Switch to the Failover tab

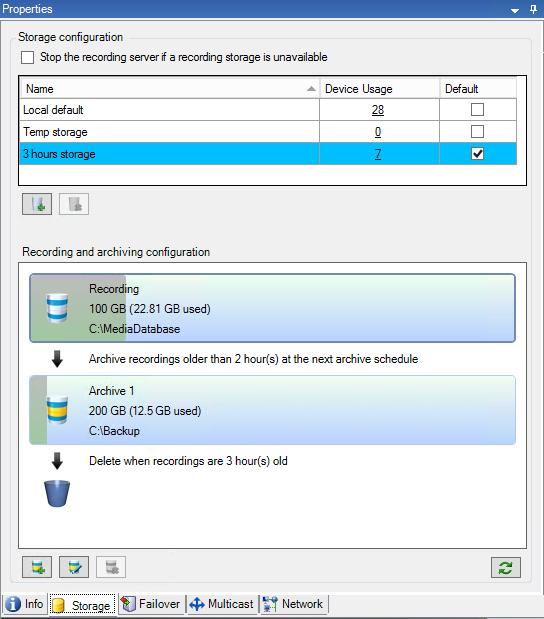coord(152,604)
